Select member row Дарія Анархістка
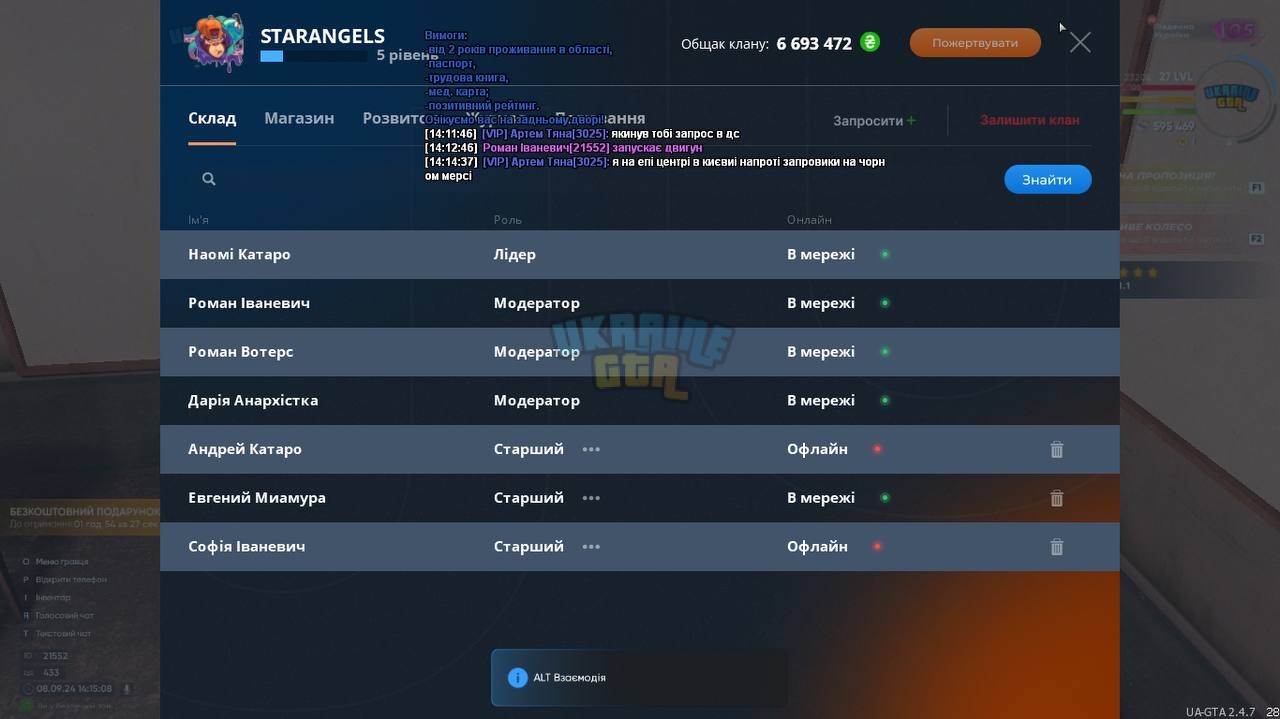Viewport: 1280px width, 719px height. (x=640, y=400)
